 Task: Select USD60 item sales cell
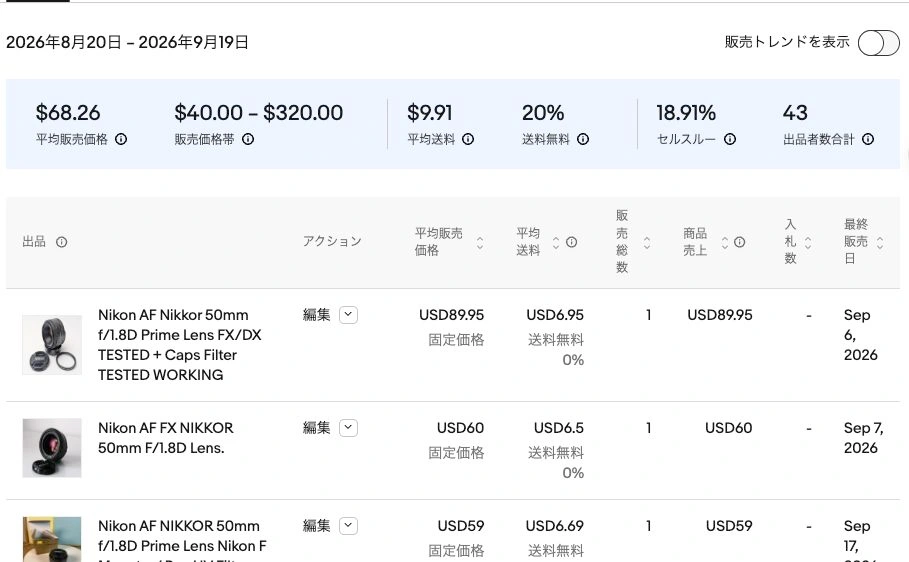coord(729,428)
